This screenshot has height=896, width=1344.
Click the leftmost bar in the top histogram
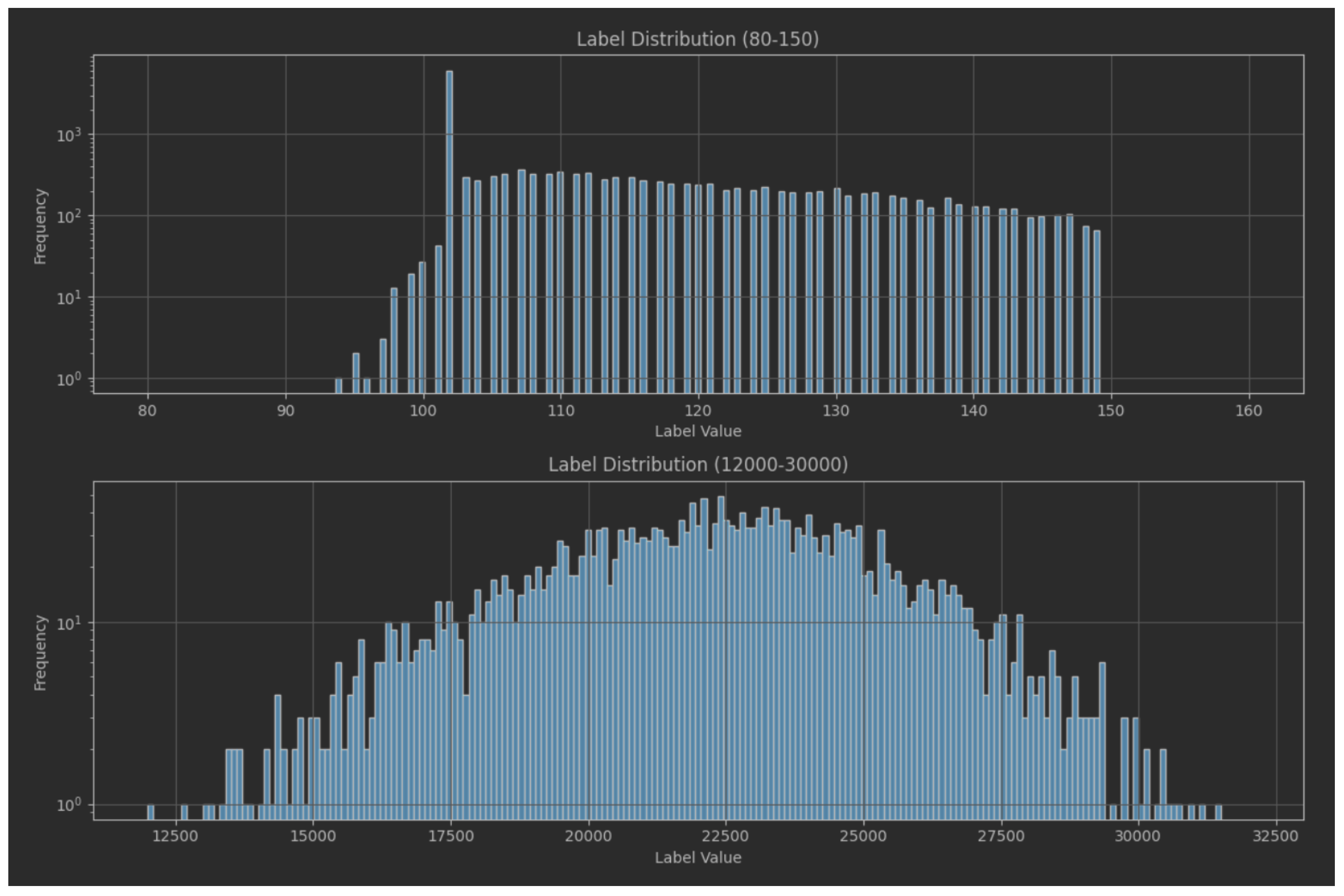point(338,386)
